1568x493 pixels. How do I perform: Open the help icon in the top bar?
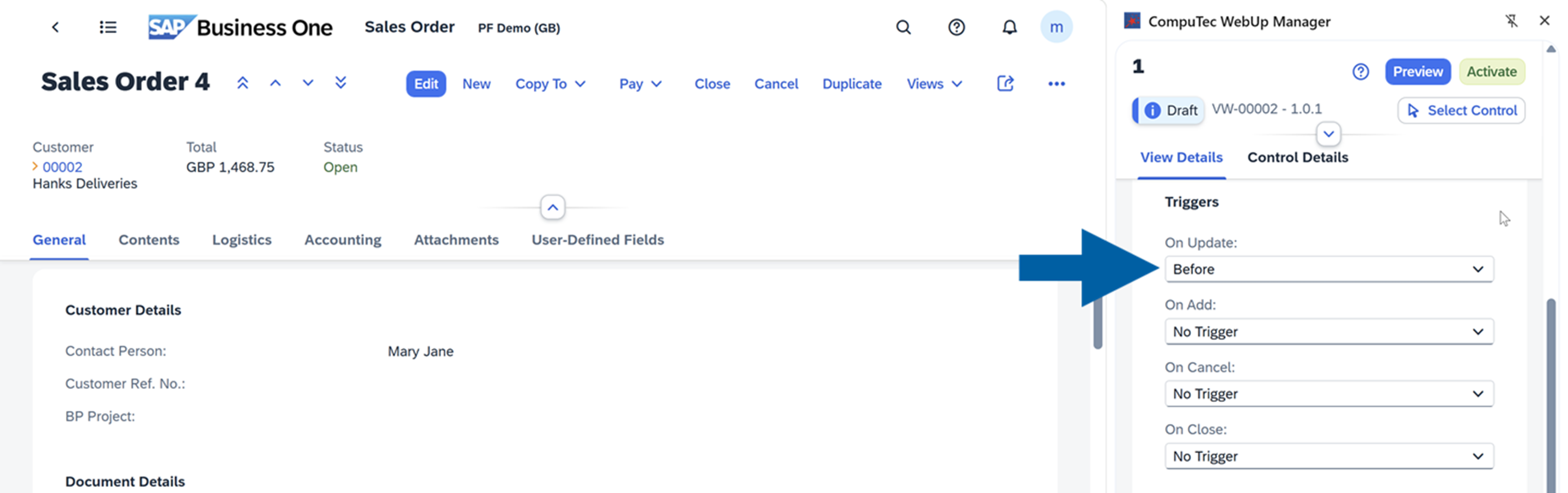point(956,27)
